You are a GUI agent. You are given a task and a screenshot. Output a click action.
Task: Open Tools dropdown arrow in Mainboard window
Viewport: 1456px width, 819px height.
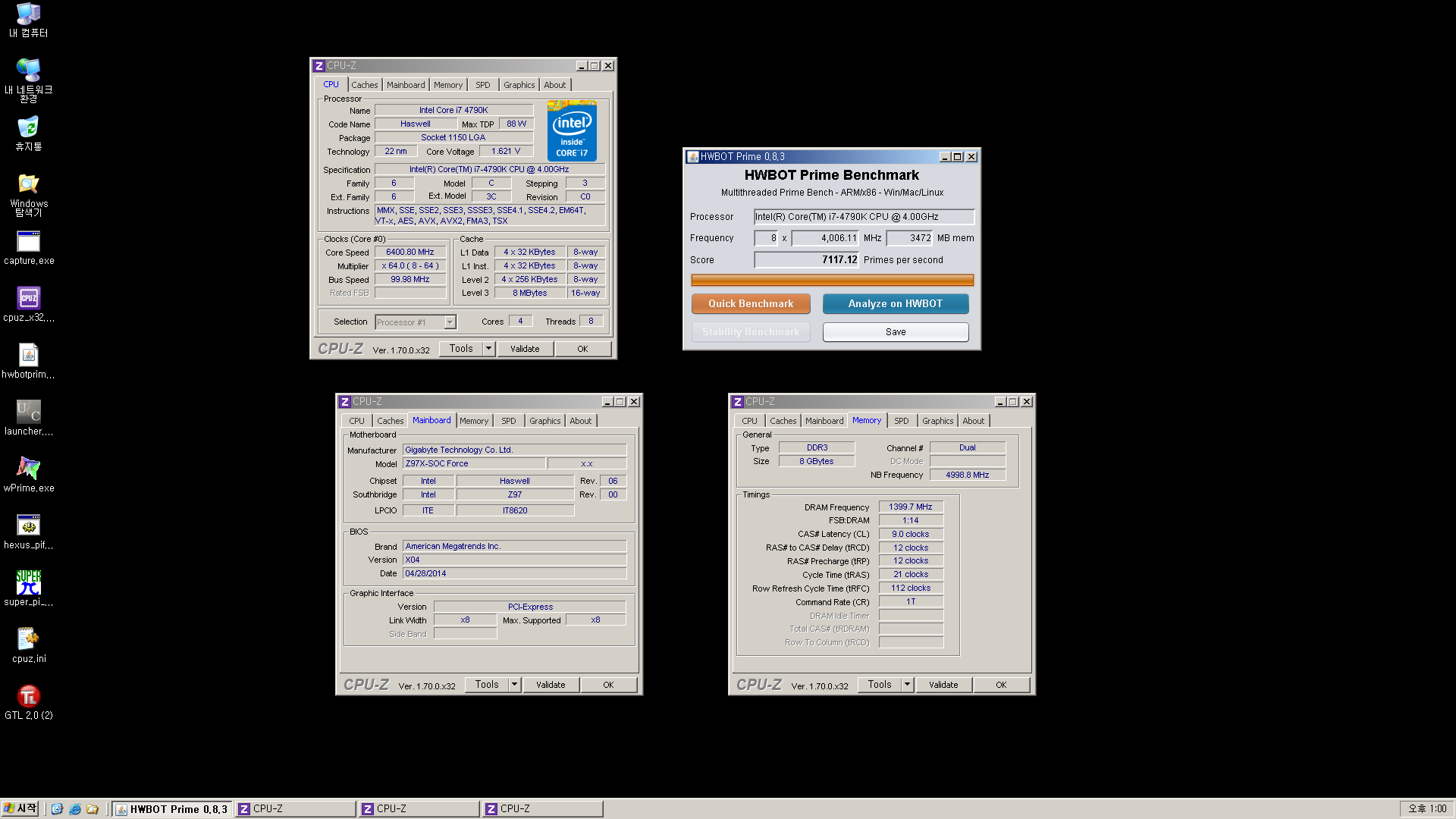coord(515,685)
